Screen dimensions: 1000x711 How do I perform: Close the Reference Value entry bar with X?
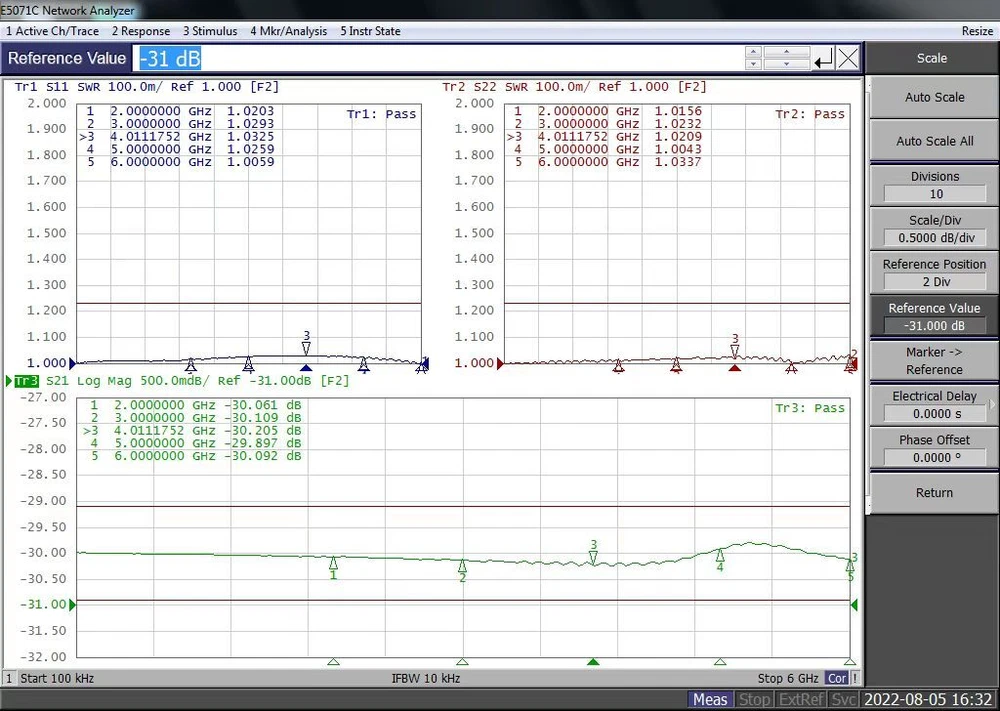point(848,59)
